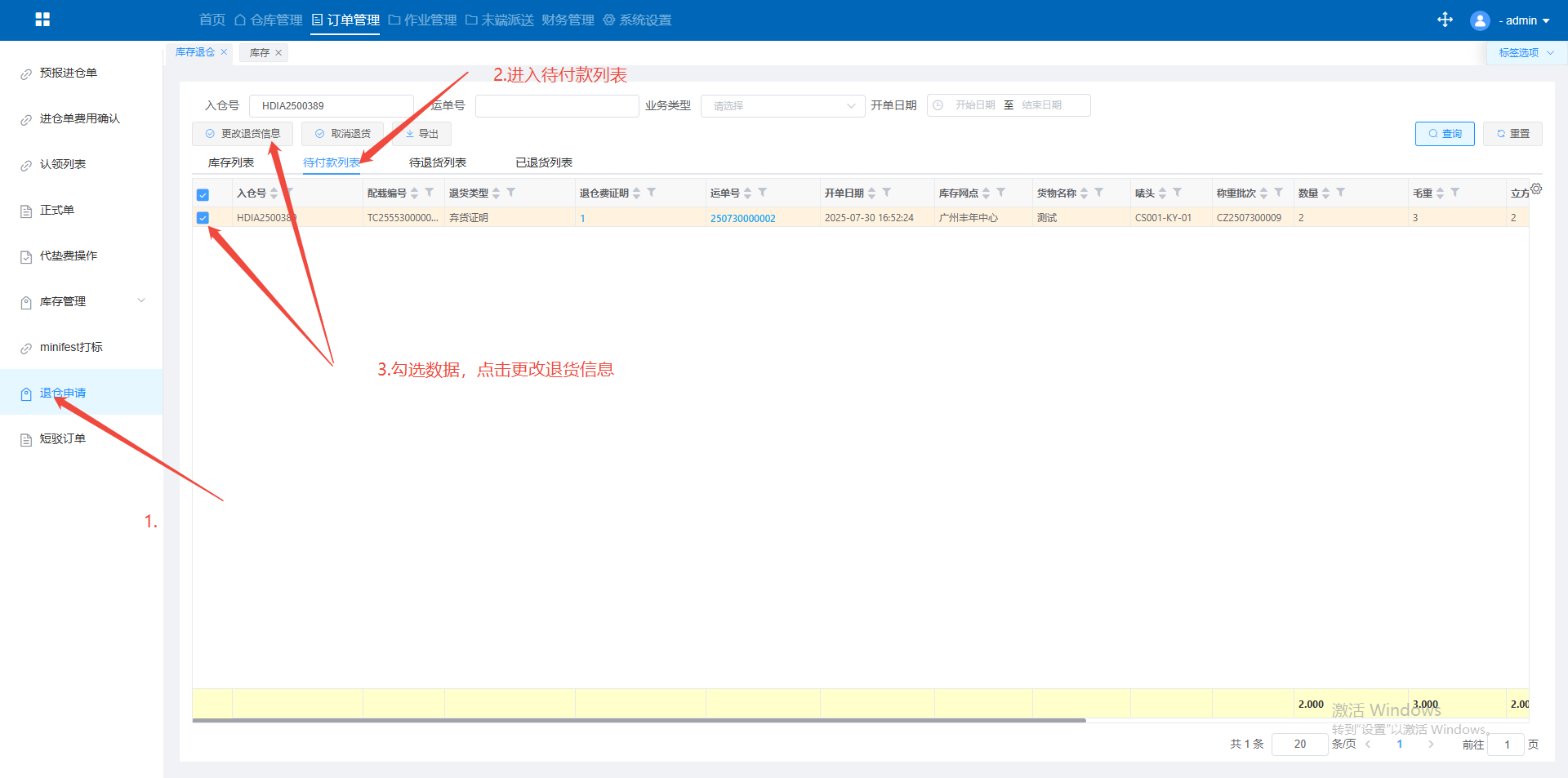
Task: Click the filter icon on 退货类型 column
Action: (x=511, y=193)
